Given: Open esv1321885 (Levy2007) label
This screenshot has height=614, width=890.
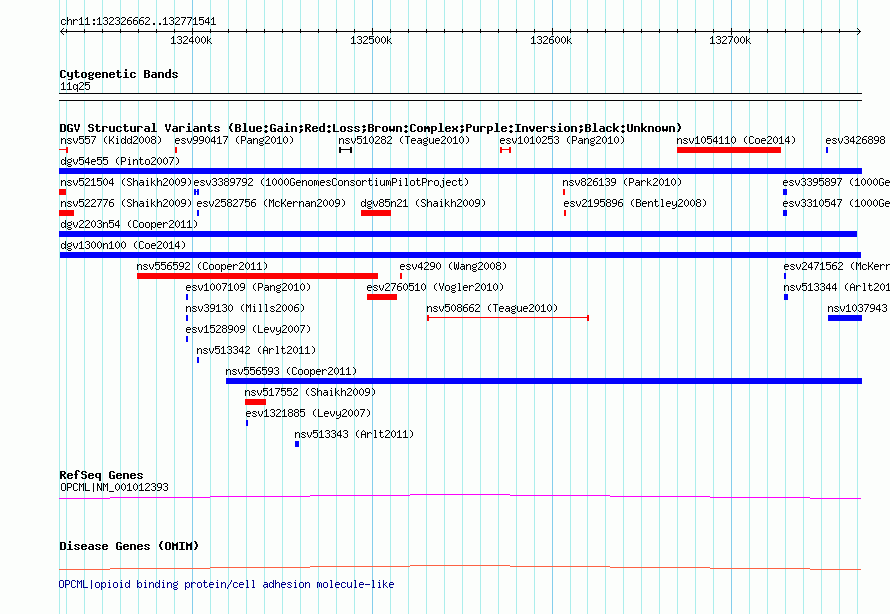Looking at the screenshot, I should click(308, 413).
